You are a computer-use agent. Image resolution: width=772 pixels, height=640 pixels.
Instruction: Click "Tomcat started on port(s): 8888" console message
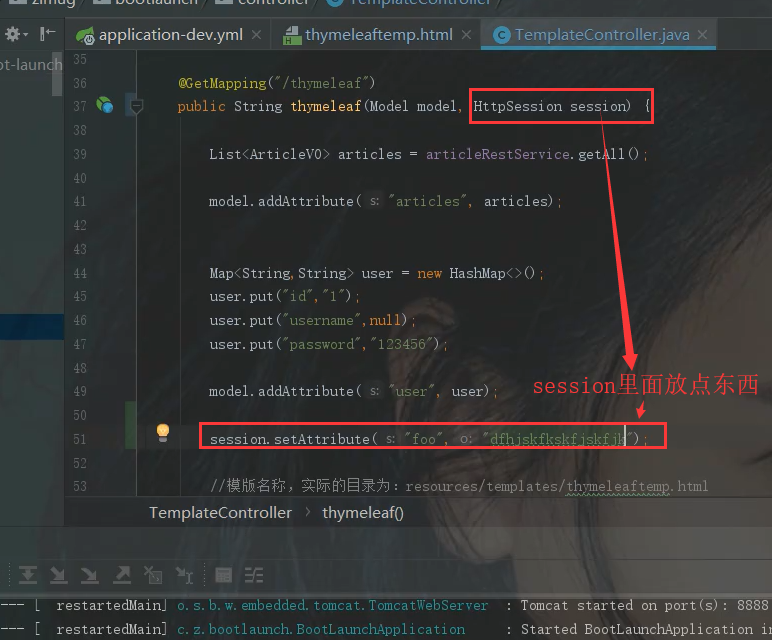pyautogui.click(x=644, y=606)
